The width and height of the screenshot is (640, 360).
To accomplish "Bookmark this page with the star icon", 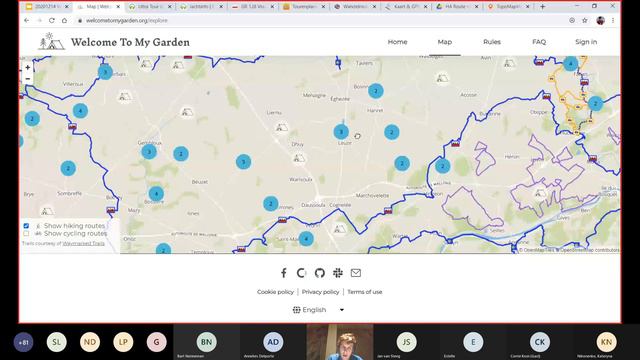I will [584, 20].
